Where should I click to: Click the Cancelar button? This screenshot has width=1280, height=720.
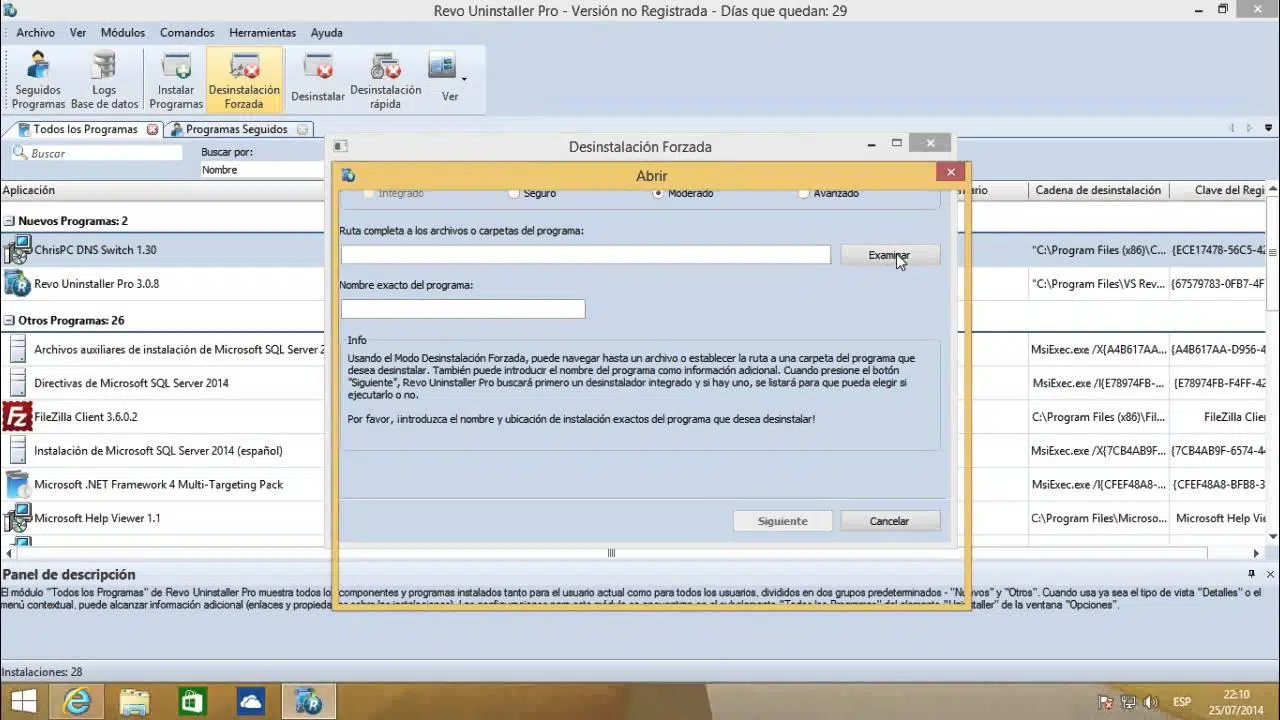tap(890, 521)
